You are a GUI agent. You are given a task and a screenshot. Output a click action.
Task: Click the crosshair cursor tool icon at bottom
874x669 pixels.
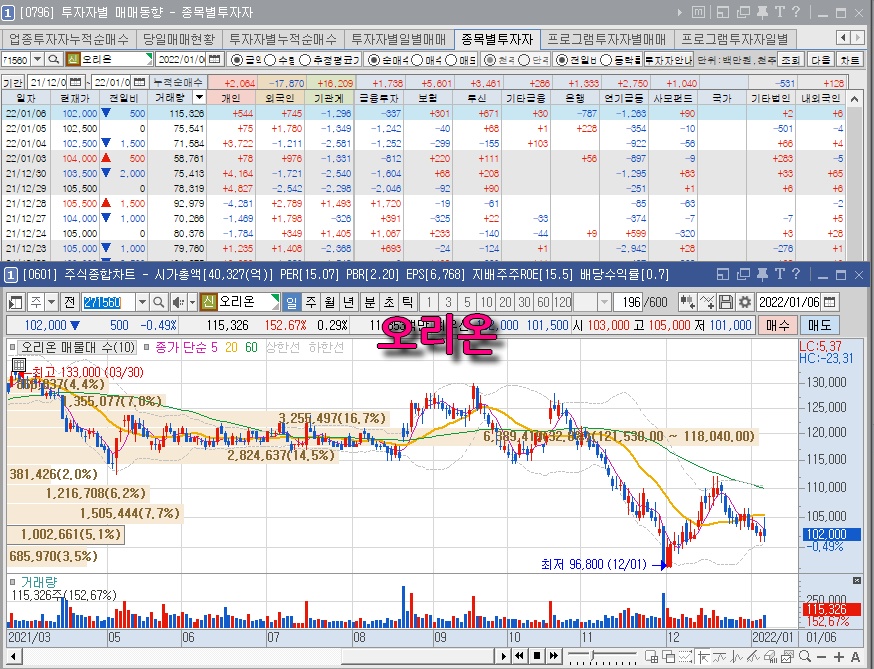(703, 657)
